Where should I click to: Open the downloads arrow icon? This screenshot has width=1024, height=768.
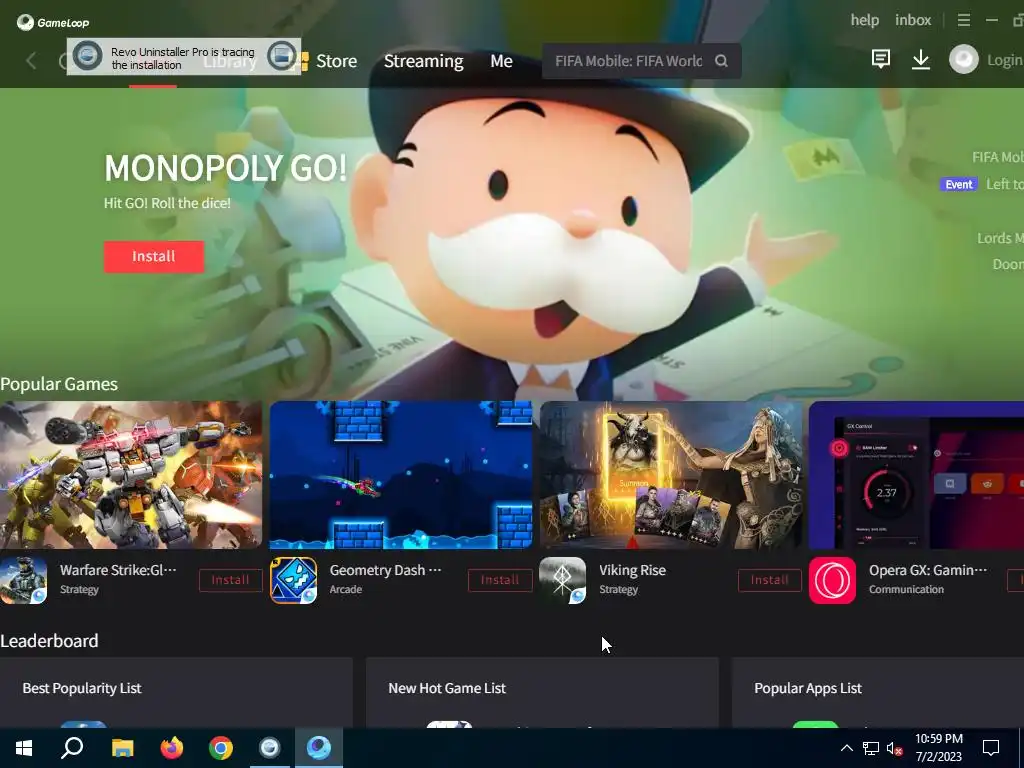(x=921, y=59)
